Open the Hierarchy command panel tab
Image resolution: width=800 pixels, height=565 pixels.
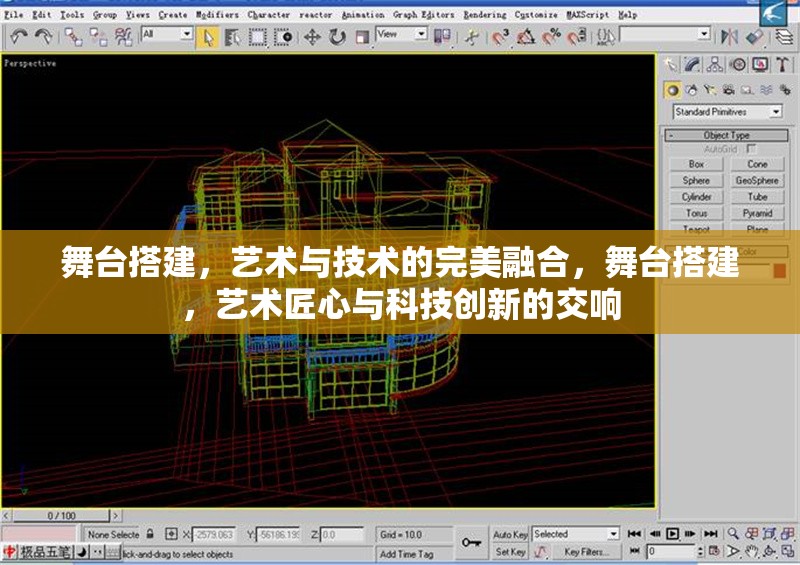715,65
